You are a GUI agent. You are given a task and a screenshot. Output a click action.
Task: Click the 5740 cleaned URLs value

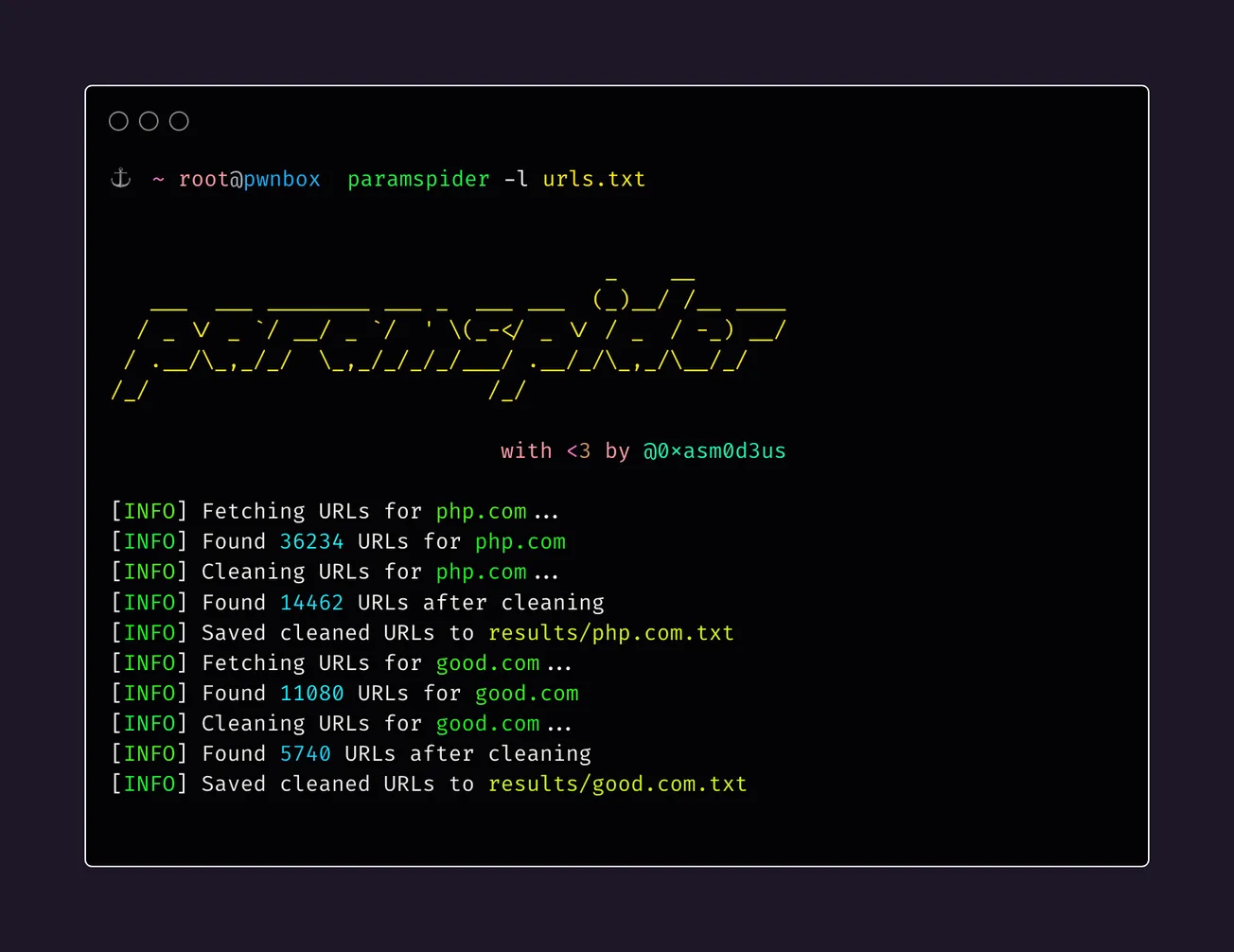(305, 753)
